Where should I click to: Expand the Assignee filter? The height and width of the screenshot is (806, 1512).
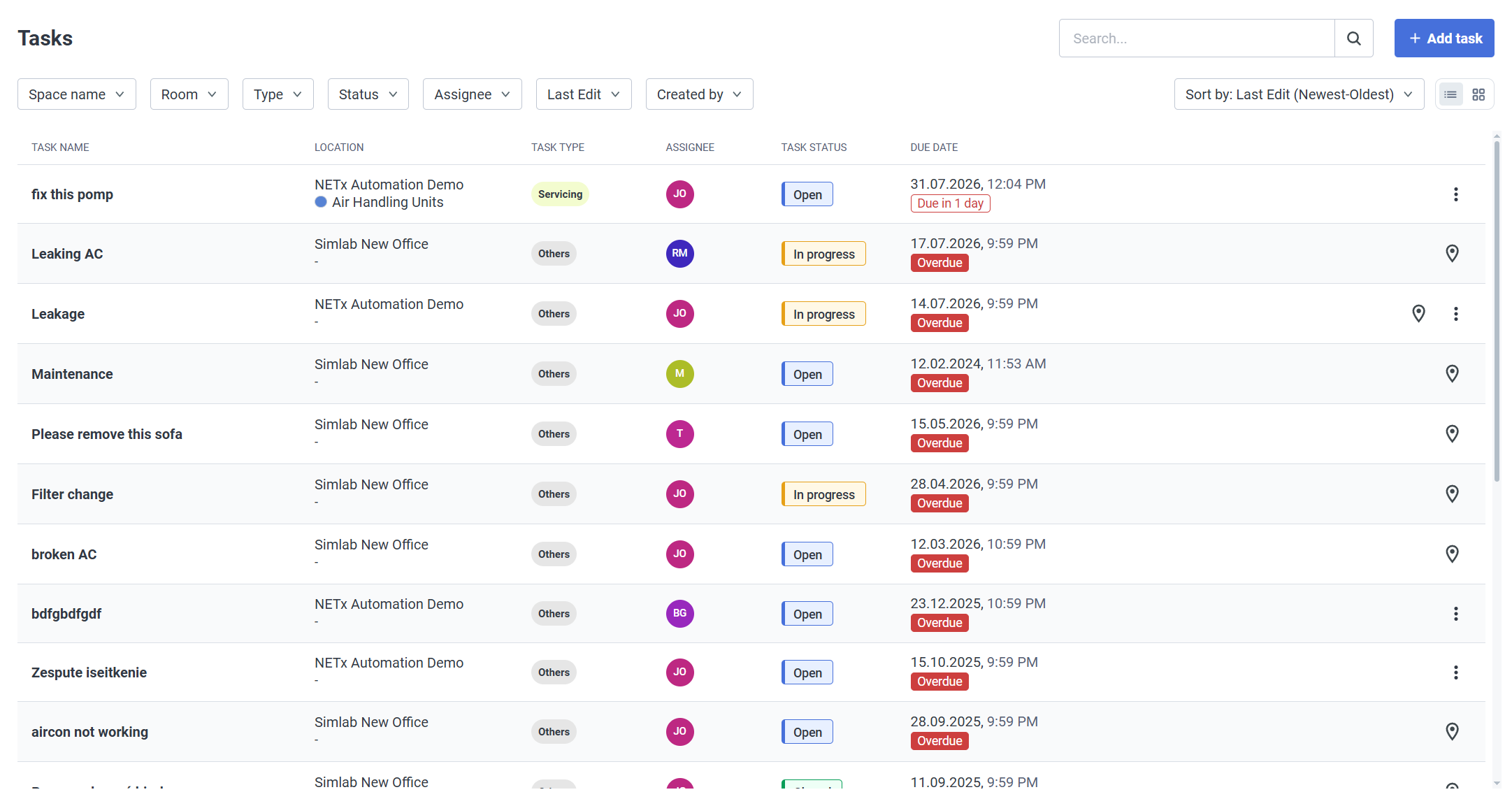click(x=473, y=94)
